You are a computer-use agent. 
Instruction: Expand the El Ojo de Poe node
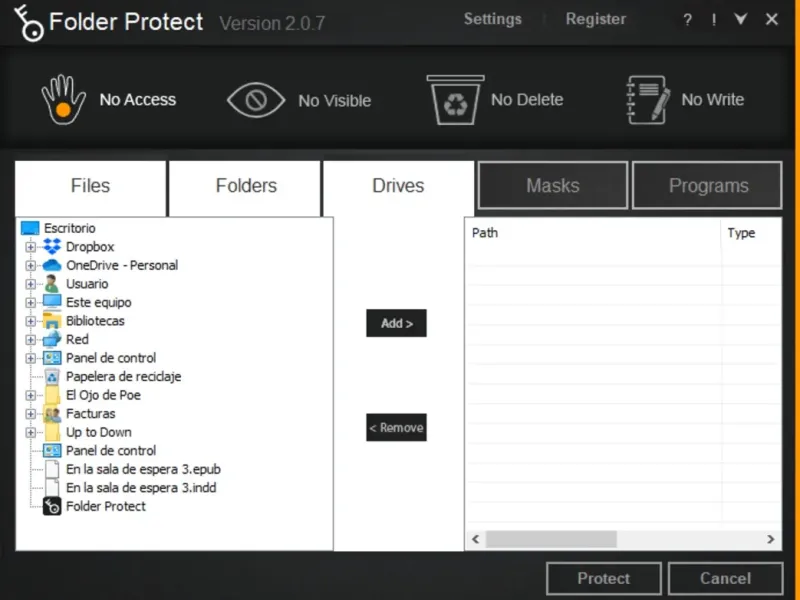pyautogui.click(x=31, y=395)
